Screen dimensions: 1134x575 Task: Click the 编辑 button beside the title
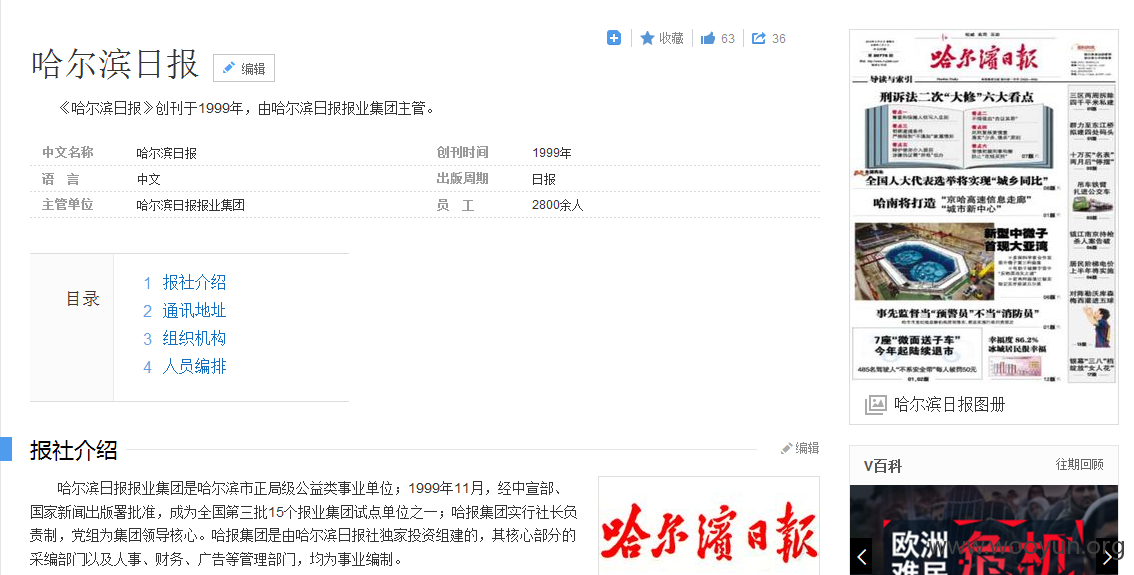(244, 68)
